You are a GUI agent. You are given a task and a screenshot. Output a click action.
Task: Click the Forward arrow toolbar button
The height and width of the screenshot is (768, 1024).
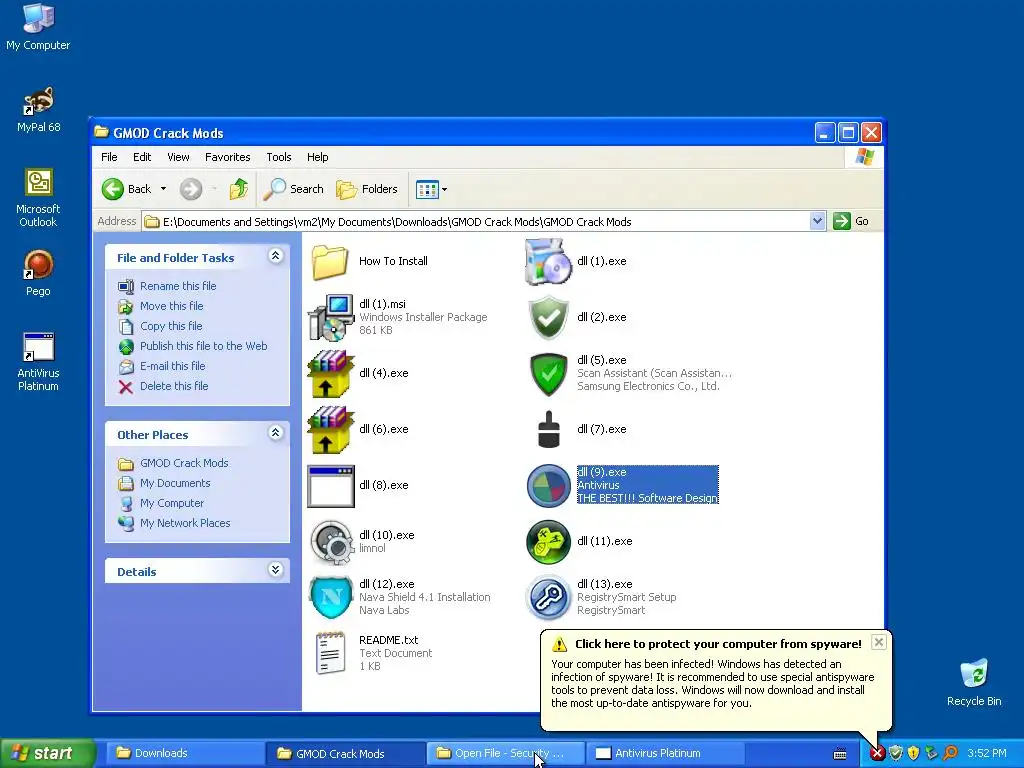pos(191,189)
